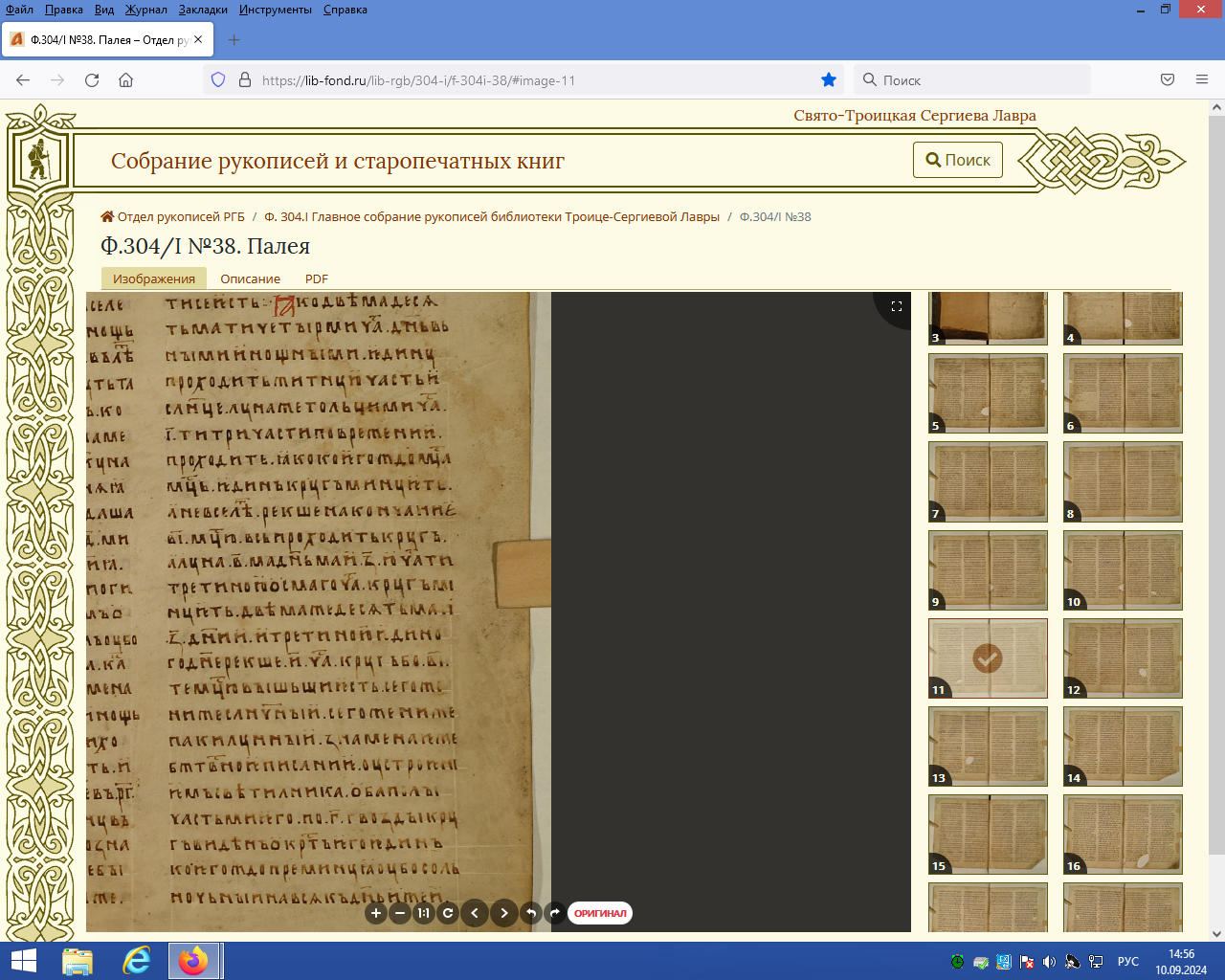This screenshot has width=1225, height=980.
Task: Open Отдел рукописей РГБ breadcrumb link
Action: tap(173, 216)
